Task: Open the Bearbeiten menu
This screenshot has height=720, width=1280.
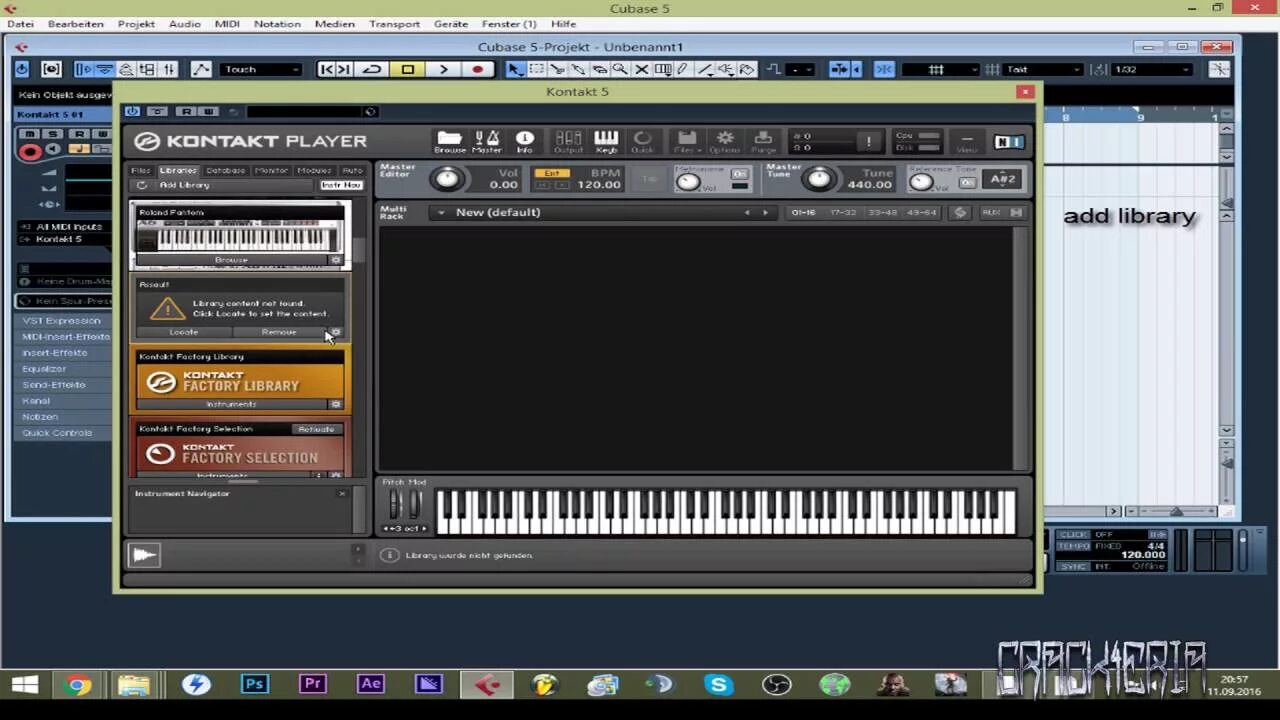Action: tap(75, 24)
